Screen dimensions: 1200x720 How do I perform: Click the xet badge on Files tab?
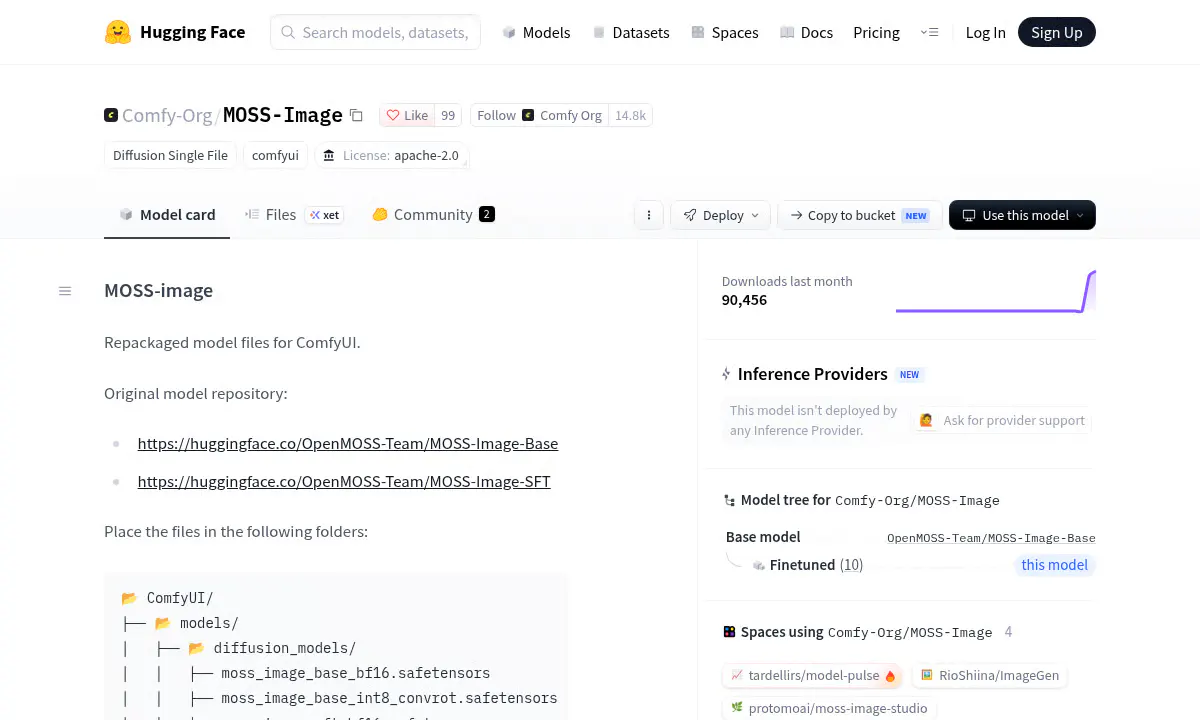pos(325,215)
